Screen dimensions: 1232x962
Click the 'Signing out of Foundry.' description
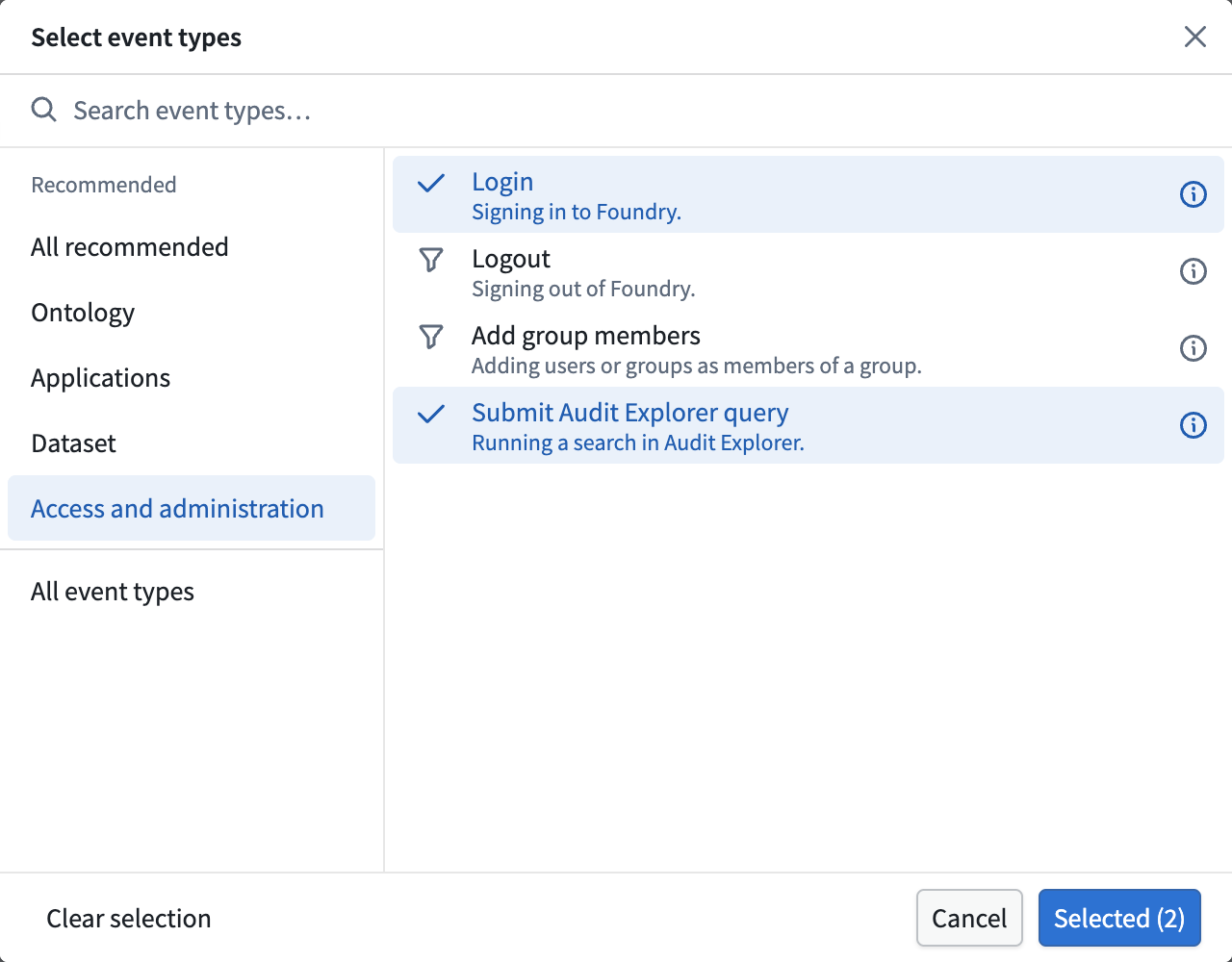[x=583, y=289]
